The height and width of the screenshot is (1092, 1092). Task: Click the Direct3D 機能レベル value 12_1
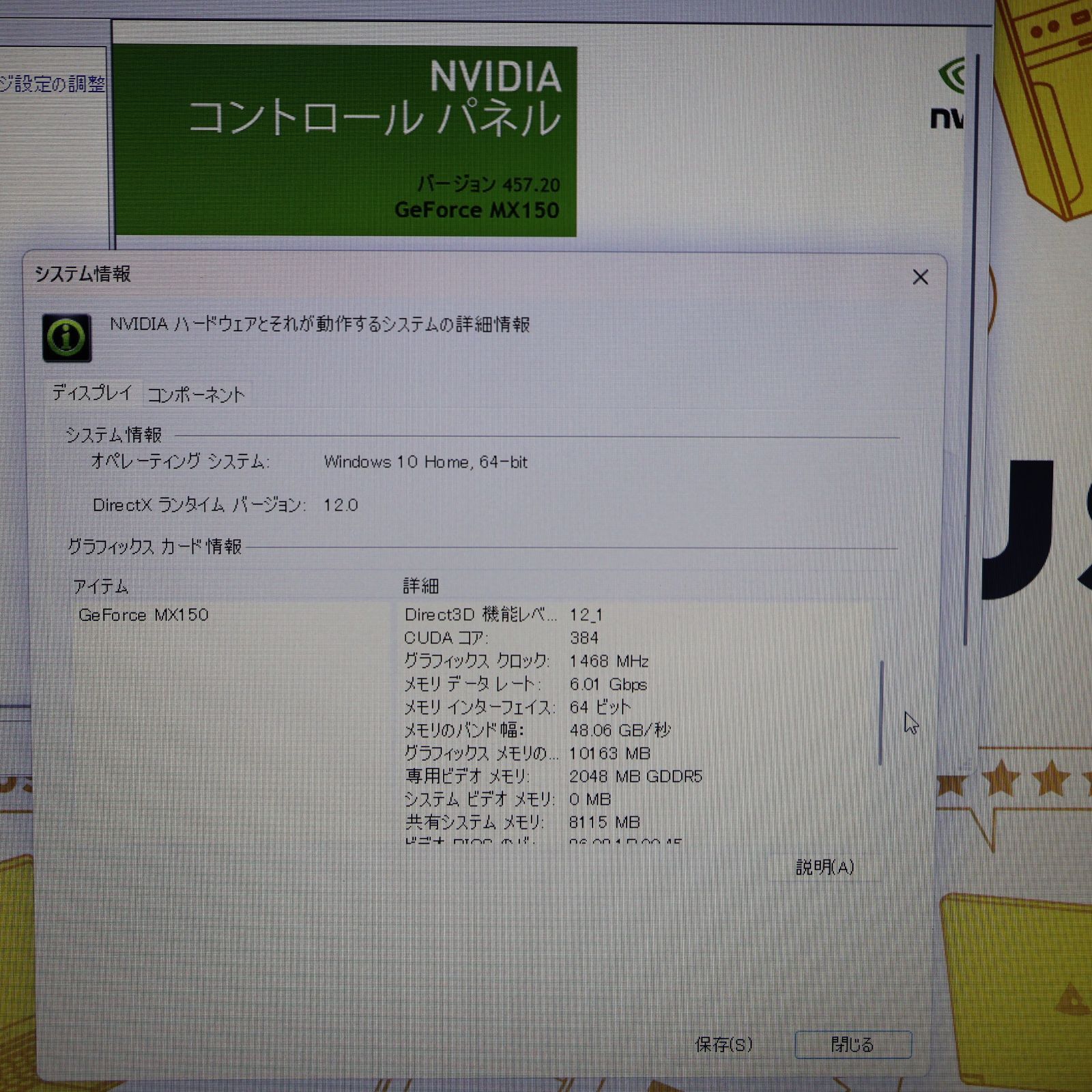[x=586, y=614]
